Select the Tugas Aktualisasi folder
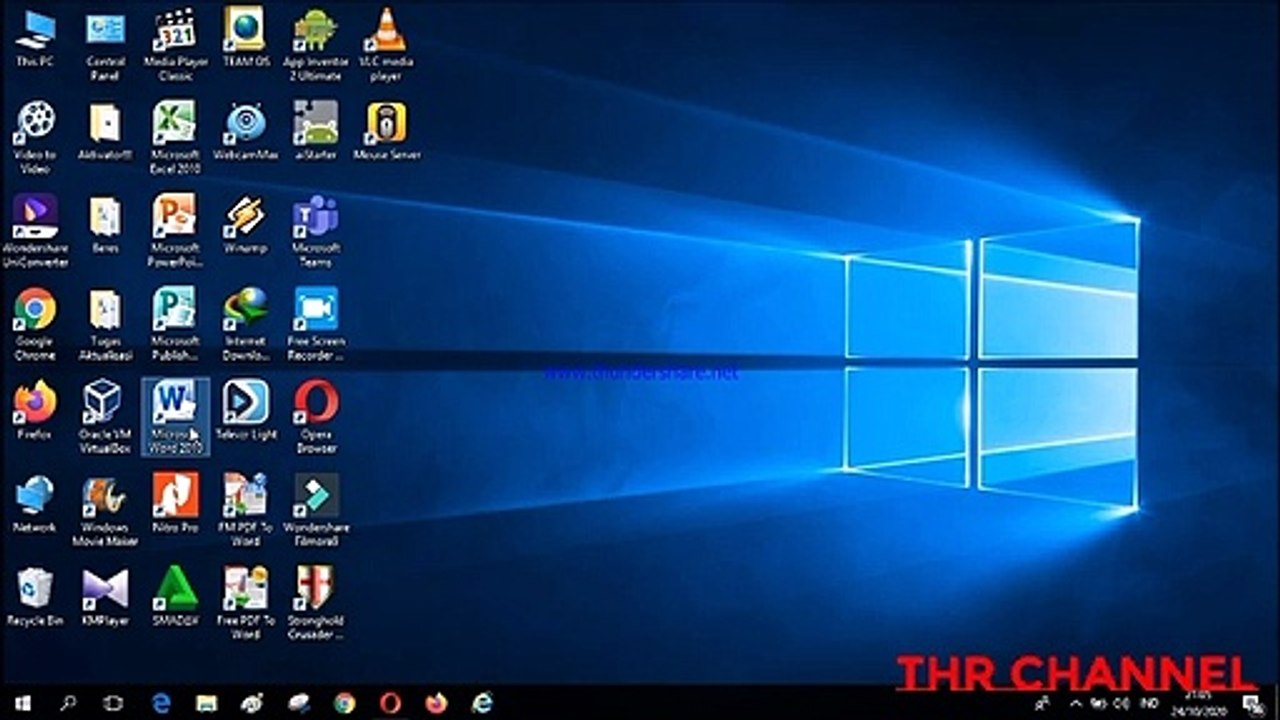The height and width of the screenshot is (720, 1280). pos(105,324)
